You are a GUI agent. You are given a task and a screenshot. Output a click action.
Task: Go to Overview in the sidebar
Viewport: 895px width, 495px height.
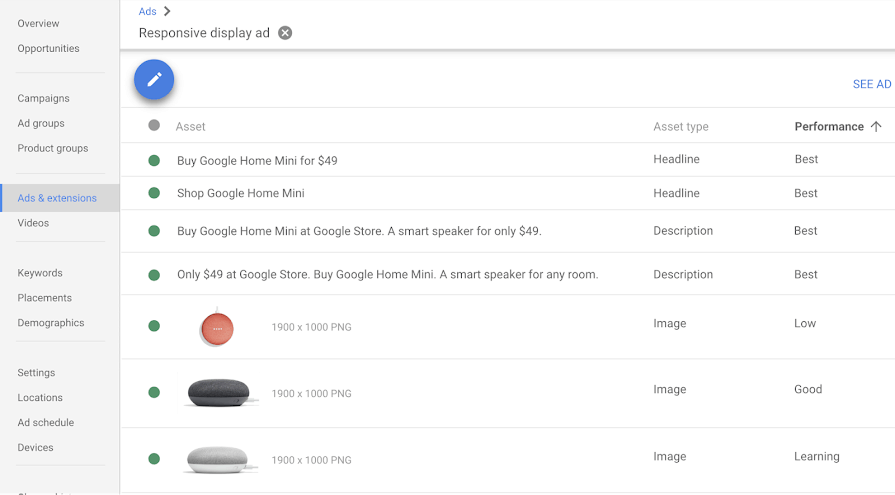38,23
